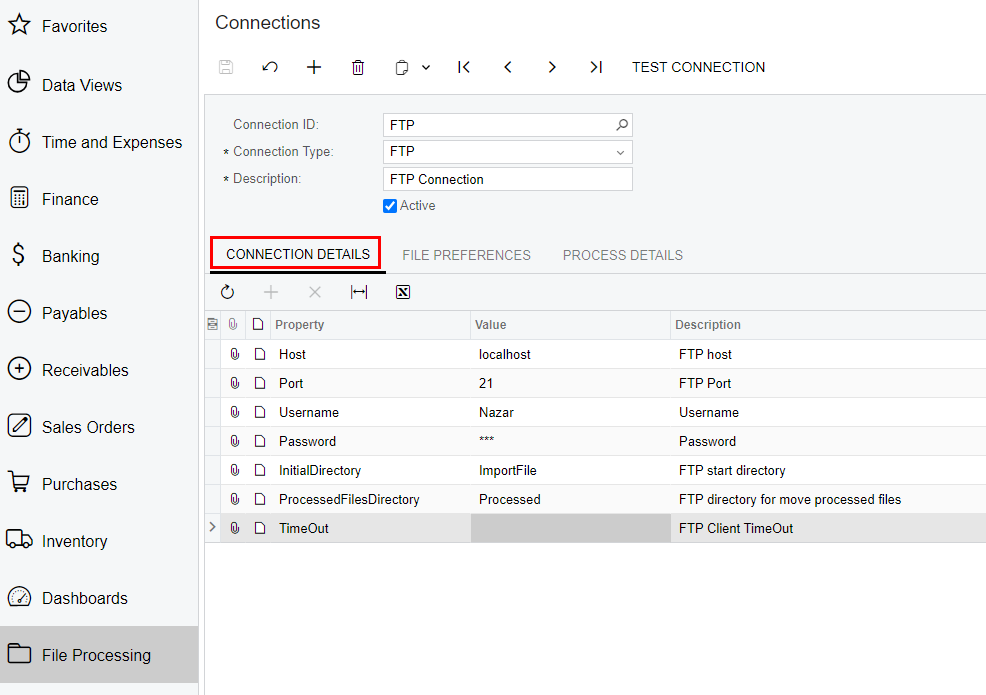Open Banking in the sidebar

(x=70, y=256)
